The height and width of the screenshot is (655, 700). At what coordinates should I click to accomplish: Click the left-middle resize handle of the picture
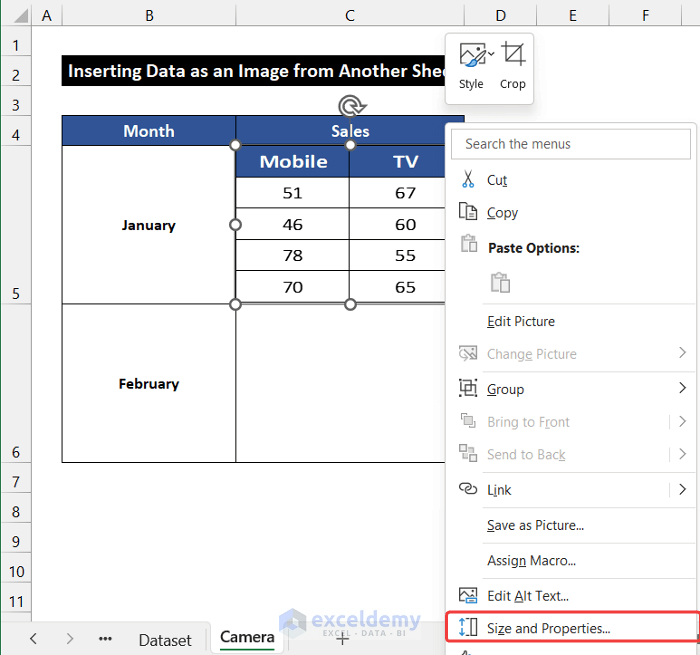[235, 225]
